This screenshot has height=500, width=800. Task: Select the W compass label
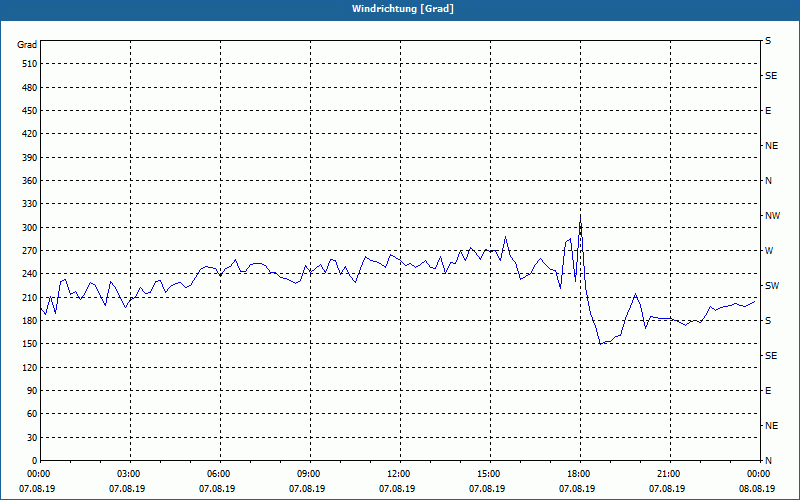[769, 251]
